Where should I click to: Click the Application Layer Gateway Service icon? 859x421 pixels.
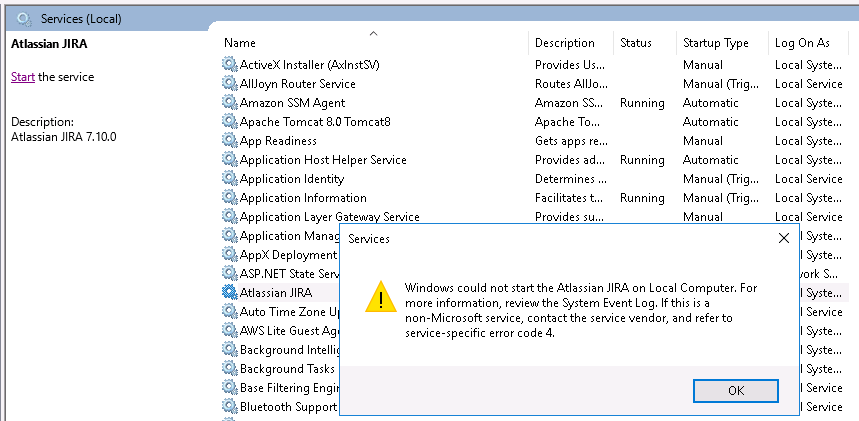(230, 217)
